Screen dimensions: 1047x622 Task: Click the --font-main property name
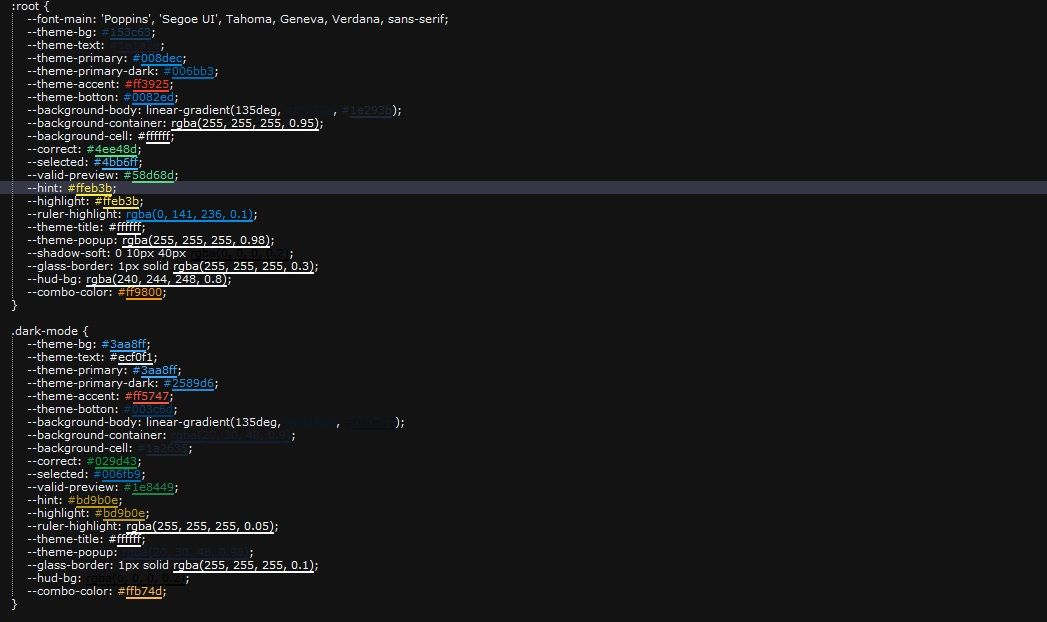(62, 19)
